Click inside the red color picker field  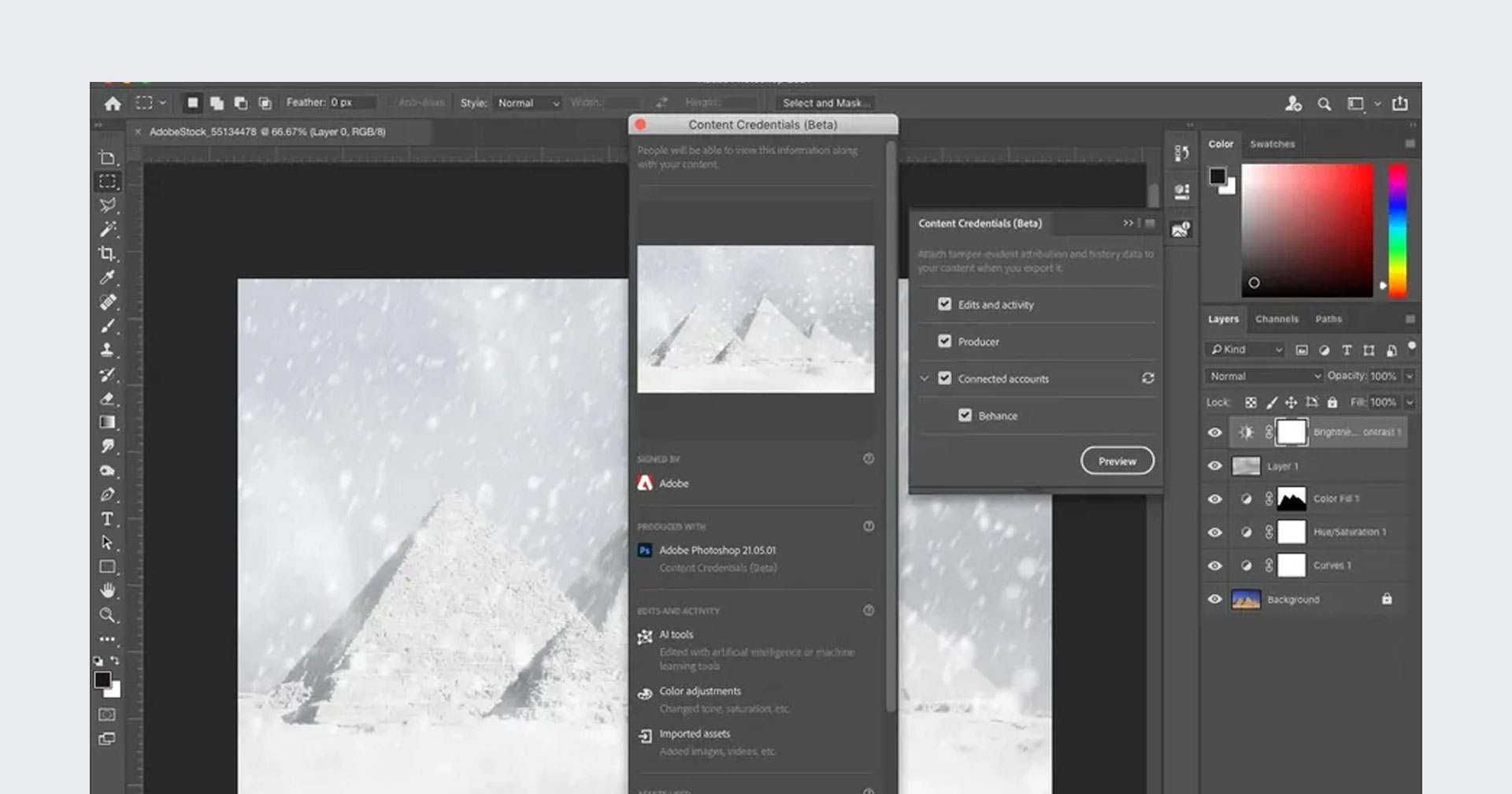(1307, 230)
